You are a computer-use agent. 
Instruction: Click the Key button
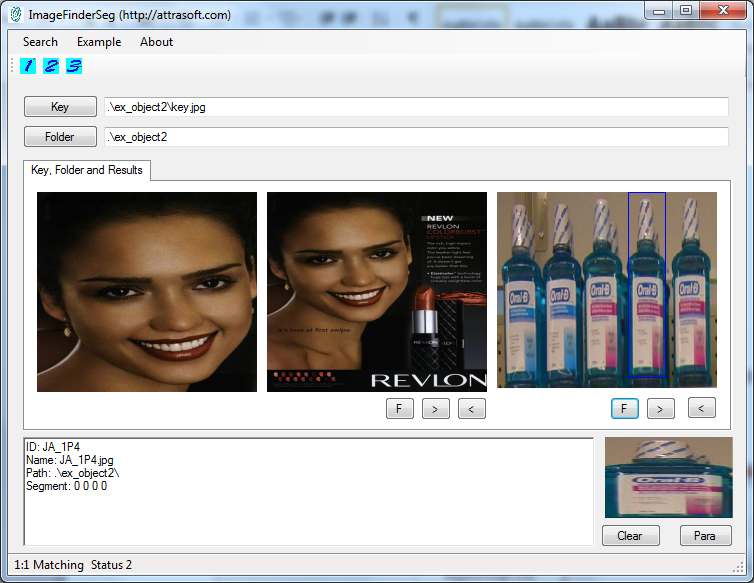60,107
